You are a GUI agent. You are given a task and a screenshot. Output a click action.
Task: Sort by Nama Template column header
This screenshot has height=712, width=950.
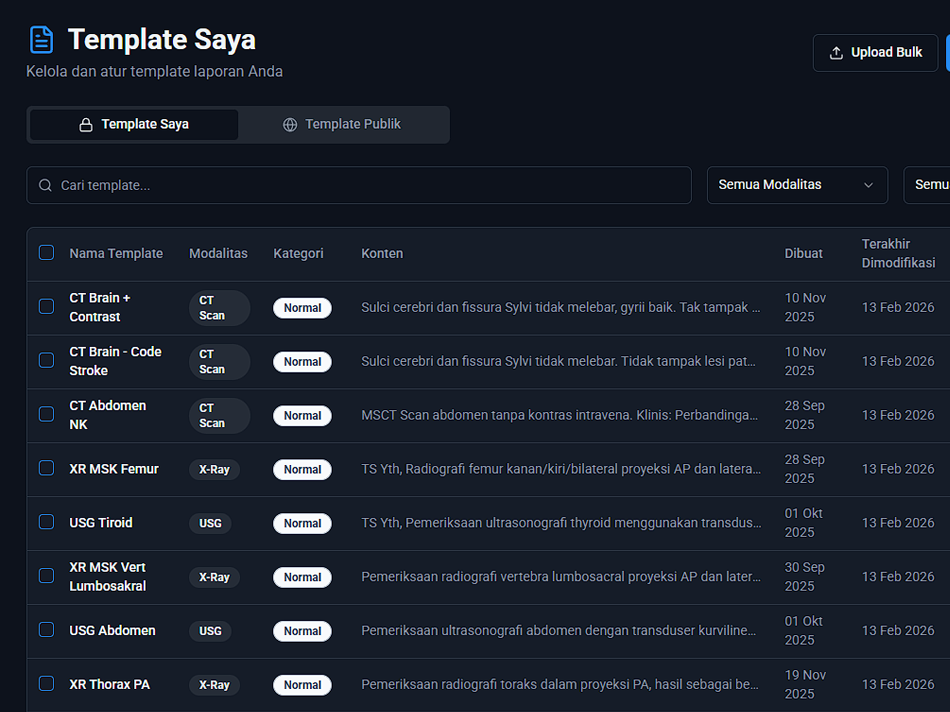[116, 253]
